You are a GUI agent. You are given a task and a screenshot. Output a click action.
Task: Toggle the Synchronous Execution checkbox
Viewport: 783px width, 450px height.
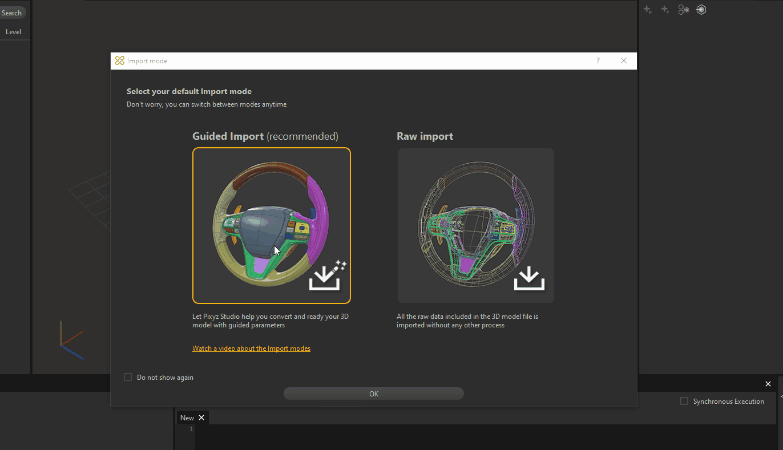(x=684, y=401)
